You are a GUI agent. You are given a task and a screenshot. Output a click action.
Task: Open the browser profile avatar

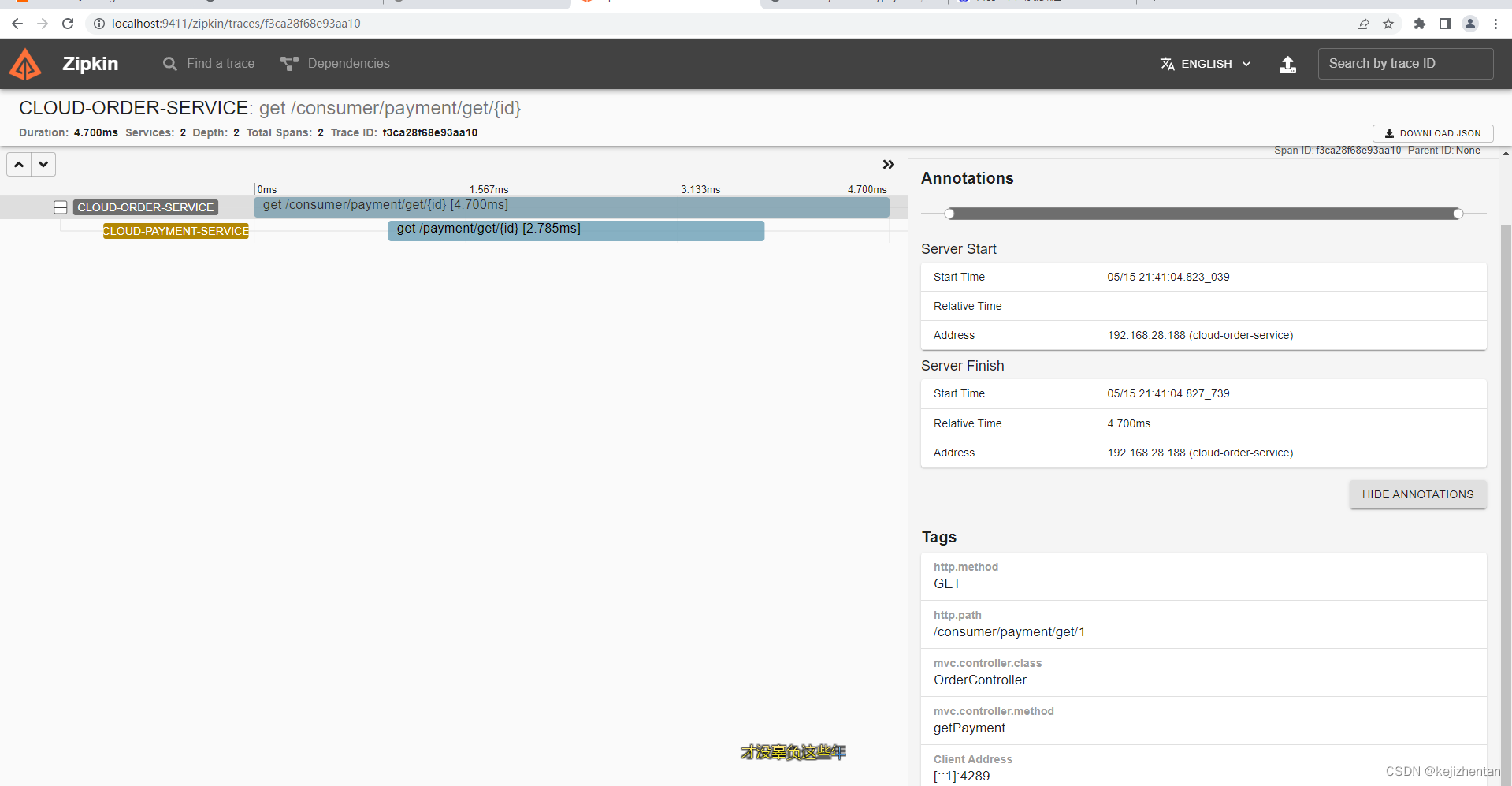[1470, 24]
